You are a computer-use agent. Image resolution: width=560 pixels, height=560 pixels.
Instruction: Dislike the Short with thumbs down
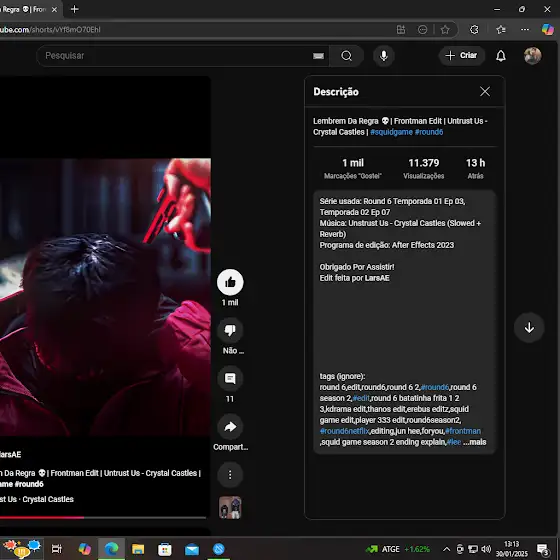[230, 330]
